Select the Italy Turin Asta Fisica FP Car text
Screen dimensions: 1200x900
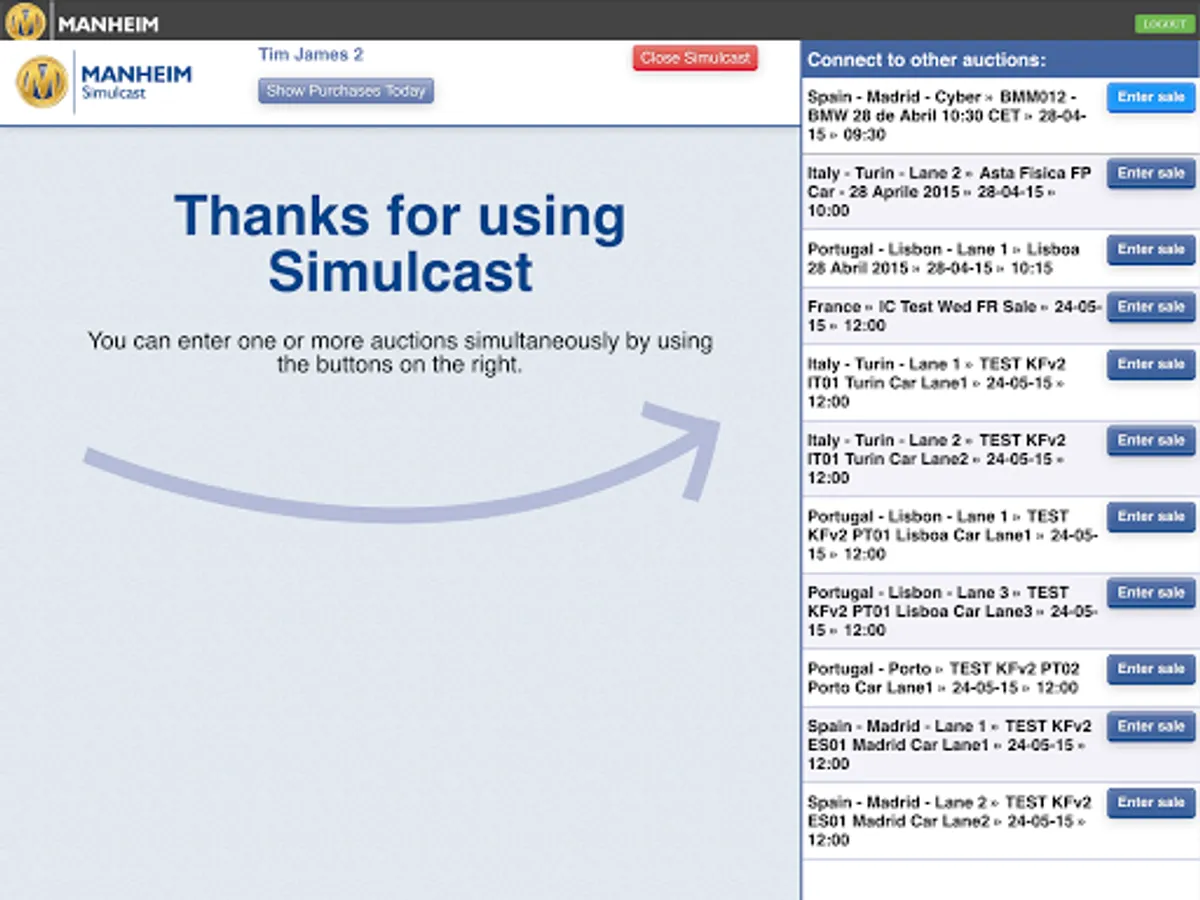pyautogui.click(x=950, y=192)
